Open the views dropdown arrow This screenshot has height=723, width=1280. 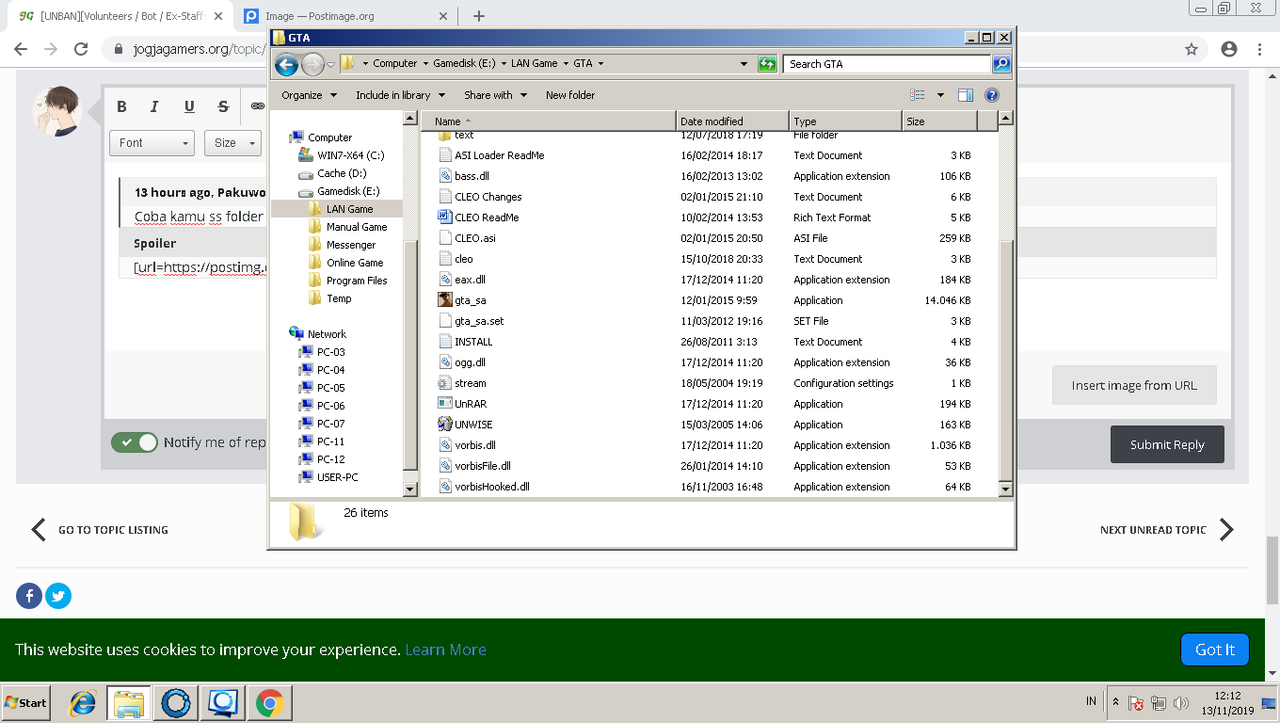pos(940,95)
